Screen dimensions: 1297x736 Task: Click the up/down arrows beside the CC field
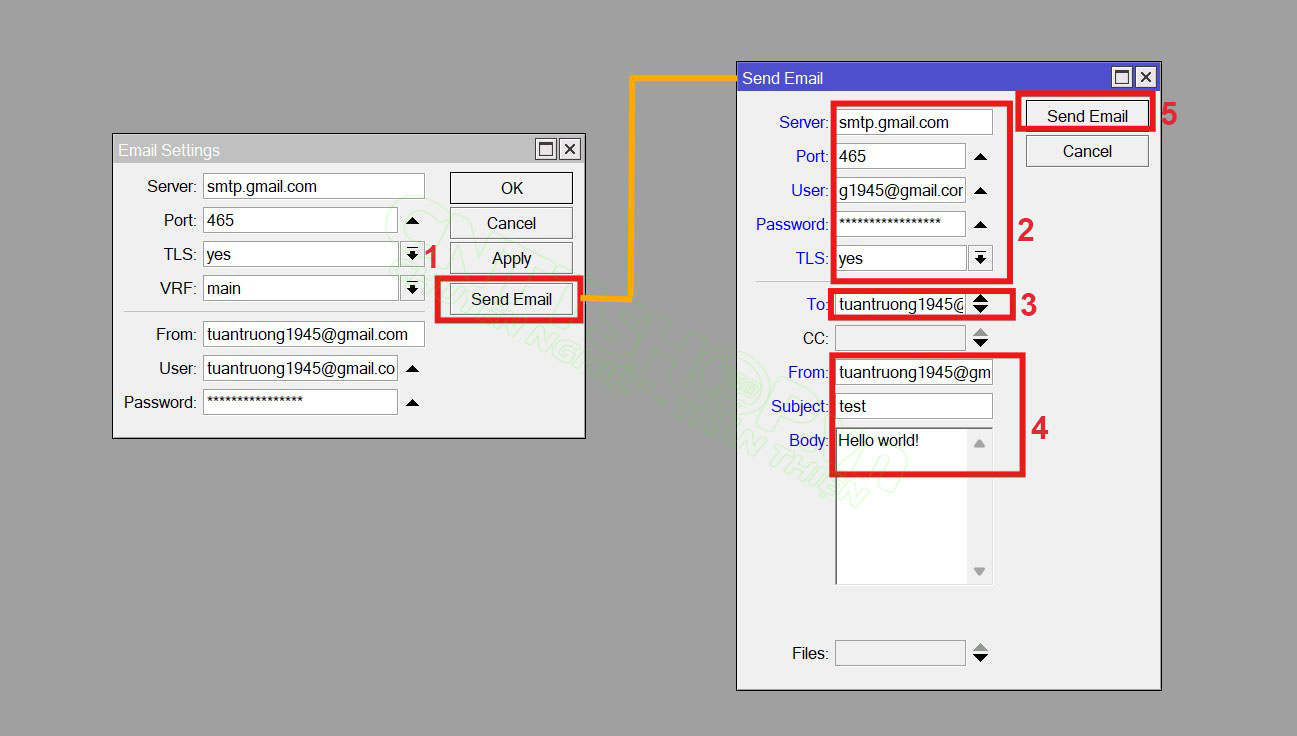tap(980, 338)
